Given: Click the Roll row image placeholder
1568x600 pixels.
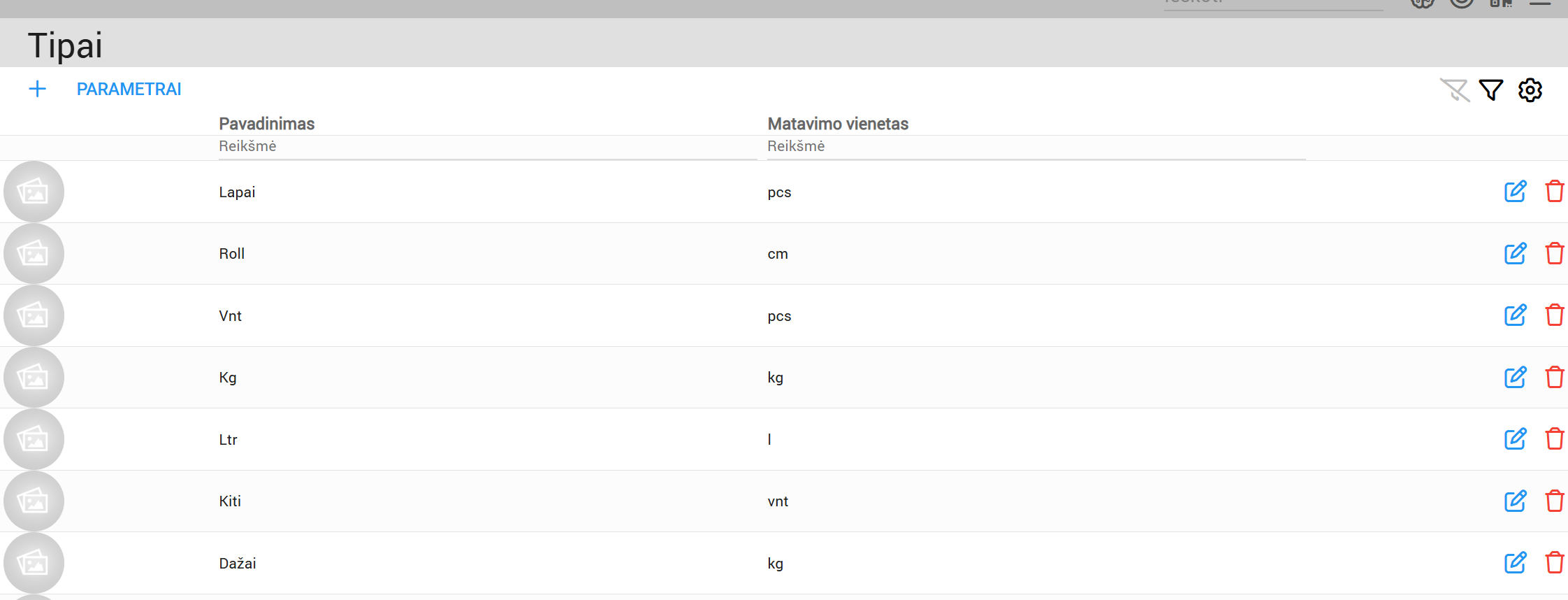Looking at the screenshot, I should point(34,253).
